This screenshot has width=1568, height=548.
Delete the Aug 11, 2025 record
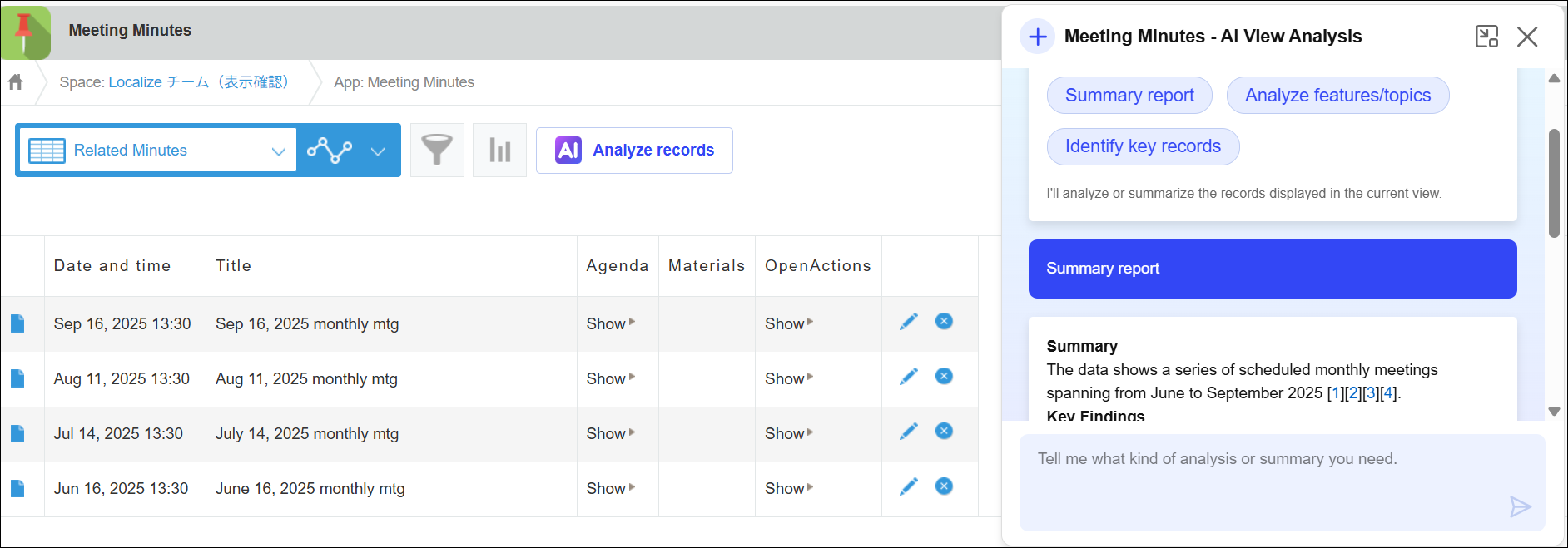tap(944, 377)
